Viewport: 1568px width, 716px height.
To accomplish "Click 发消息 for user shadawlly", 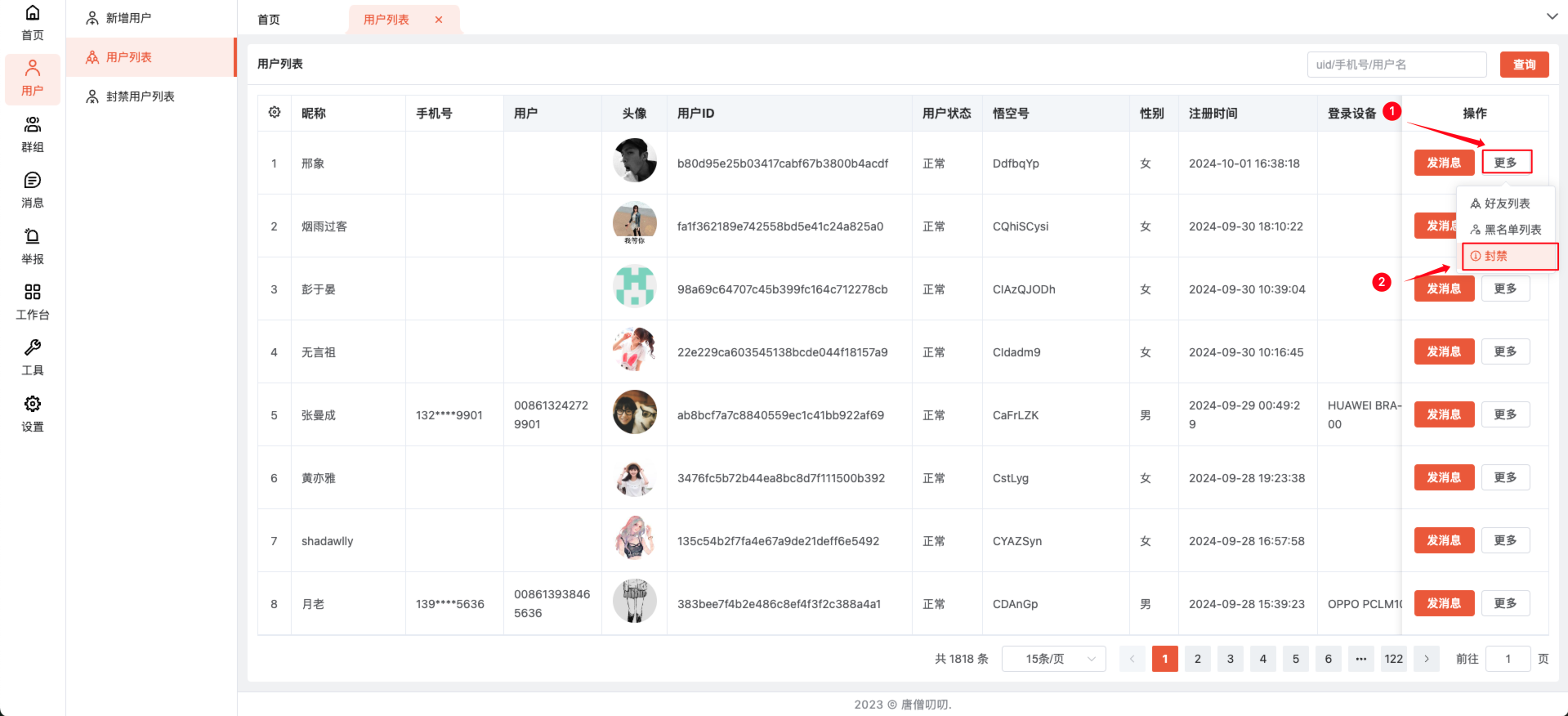I will [x=1444, y=541].
